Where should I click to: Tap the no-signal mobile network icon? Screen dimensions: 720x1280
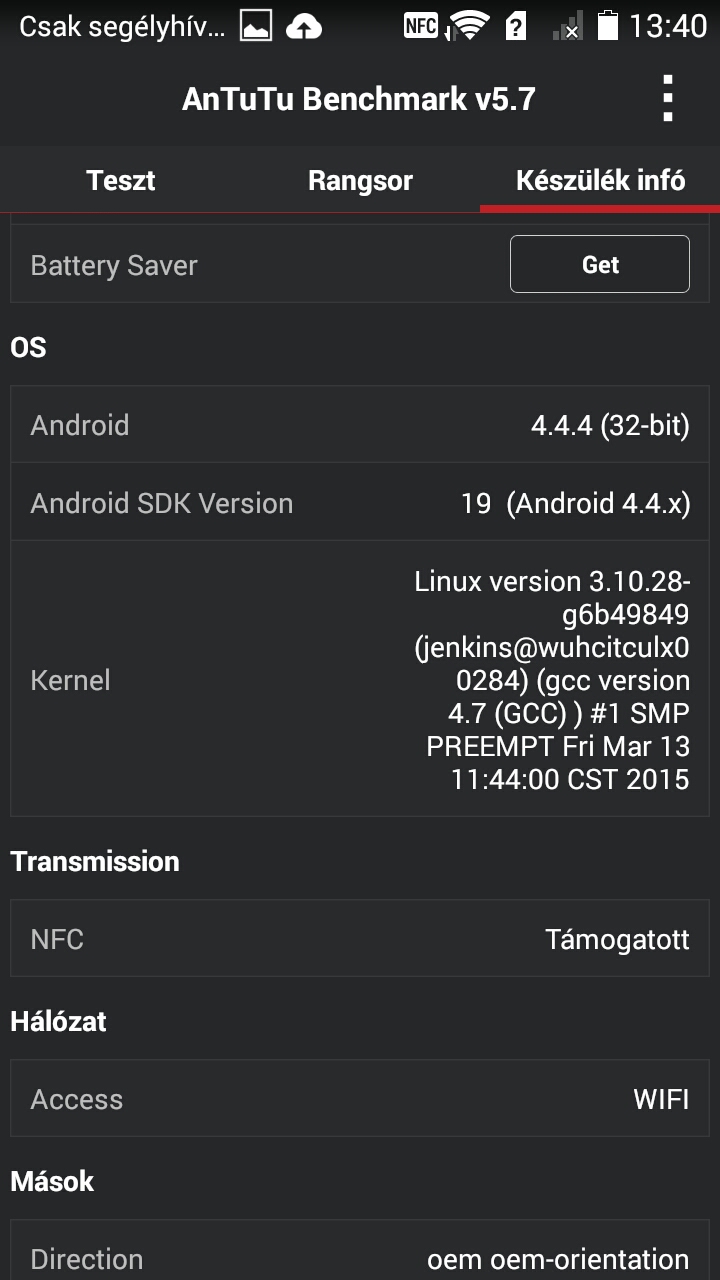point(568,26)
